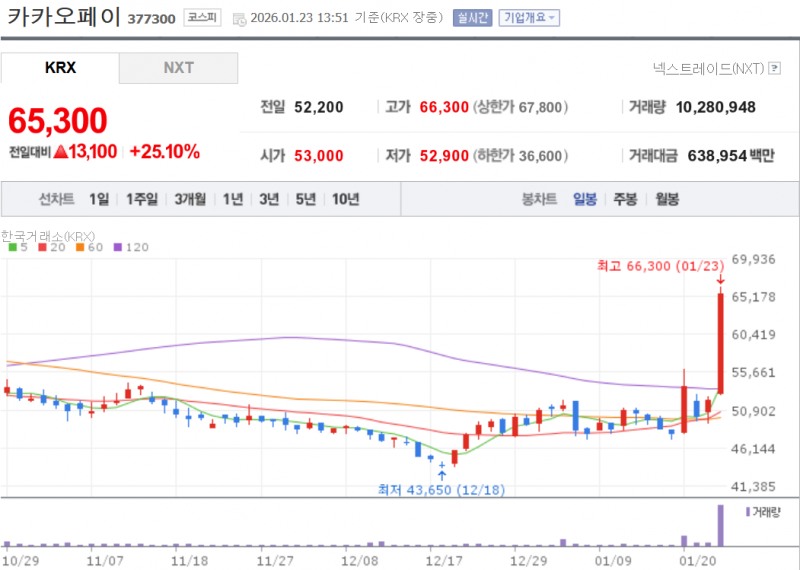Screen dimensions: 800x570
Task: Click the 넥스트레이드(NXT) link
Action: 708,68
